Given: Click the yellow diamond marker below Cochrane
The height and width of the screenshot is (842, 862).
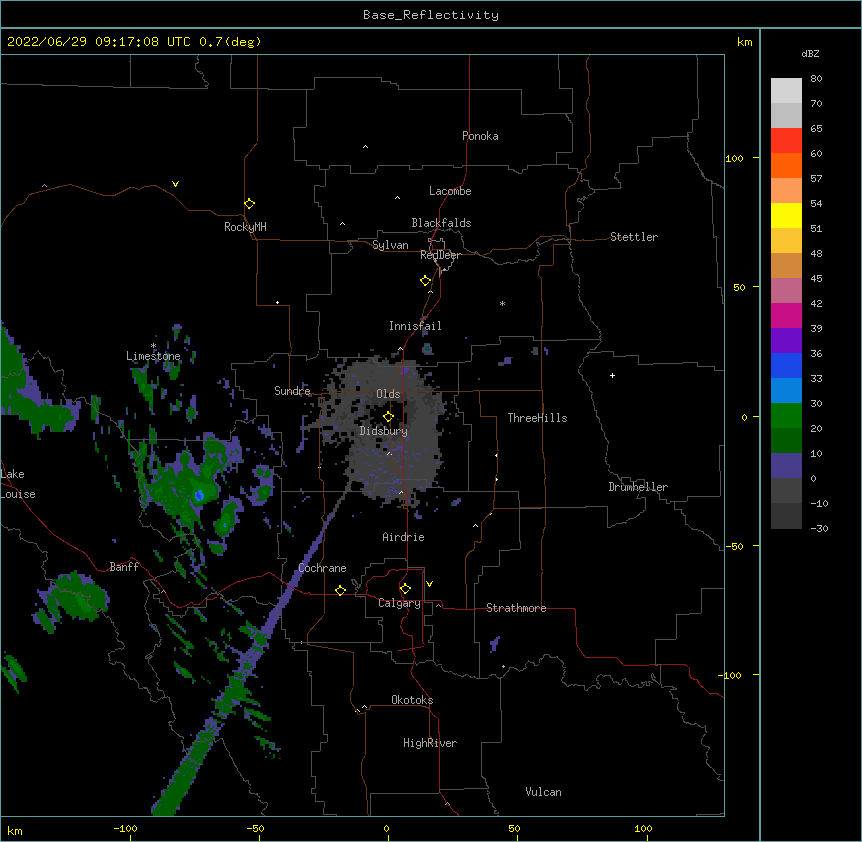Looking at the screenshot, I should coord(340,590).
